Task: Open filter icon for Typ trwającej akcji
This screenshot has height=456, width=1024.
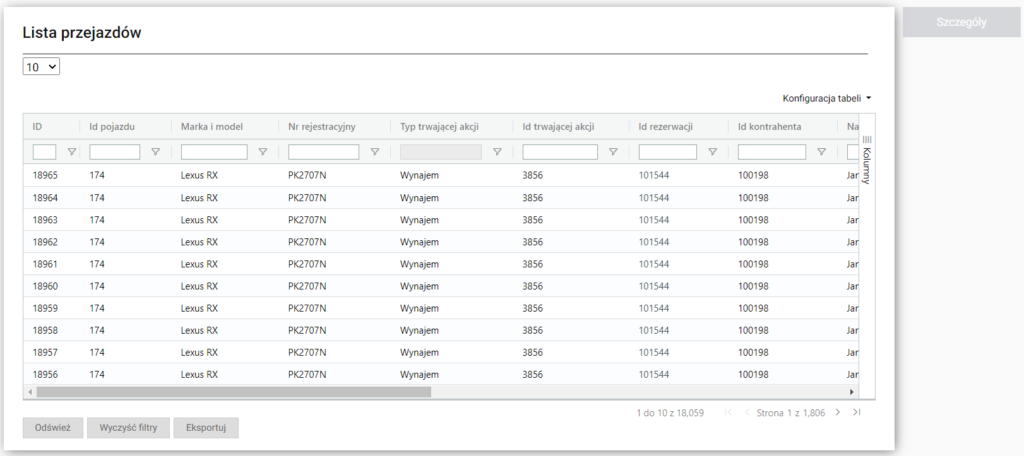Action: tap(497, 152)
